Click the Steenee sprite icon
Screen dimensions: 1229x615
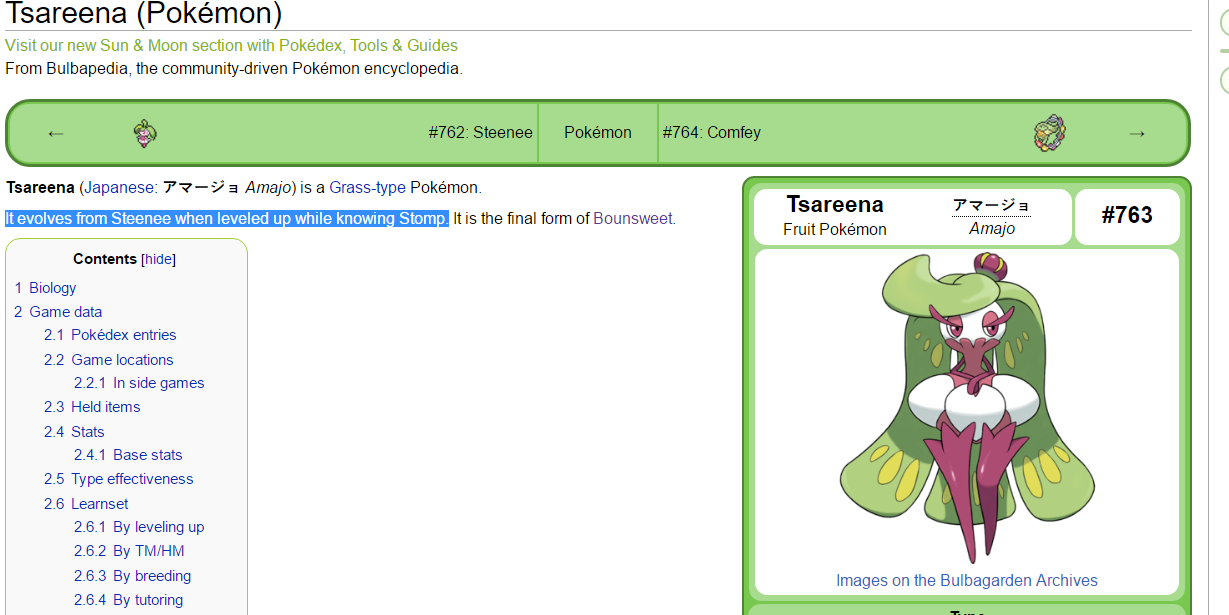point(145,133)
